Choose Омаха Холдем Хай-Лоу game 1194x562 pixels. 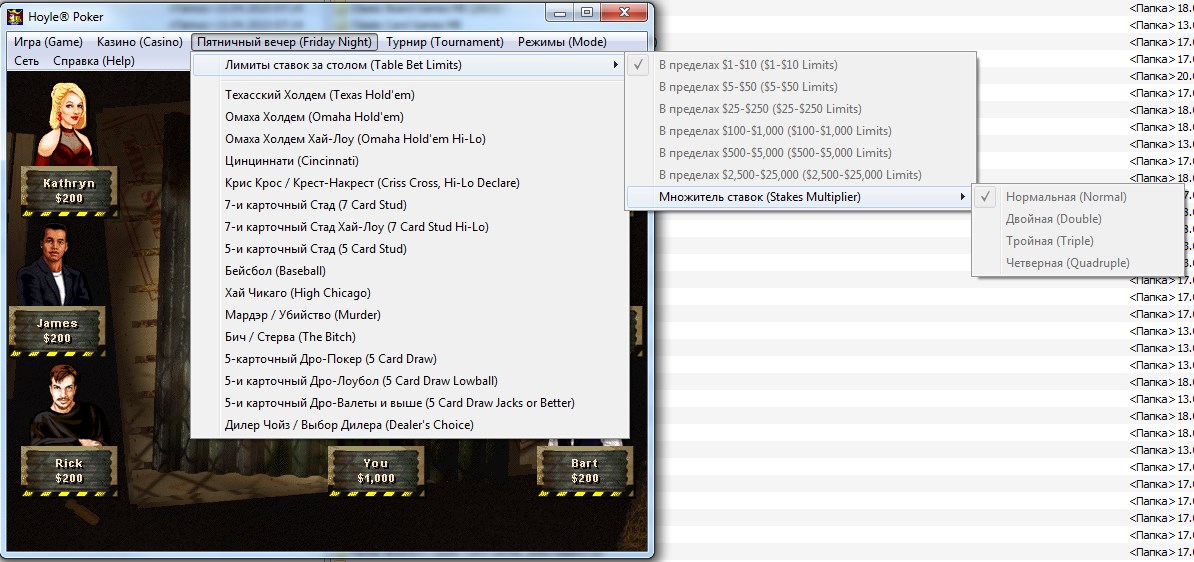409,139
